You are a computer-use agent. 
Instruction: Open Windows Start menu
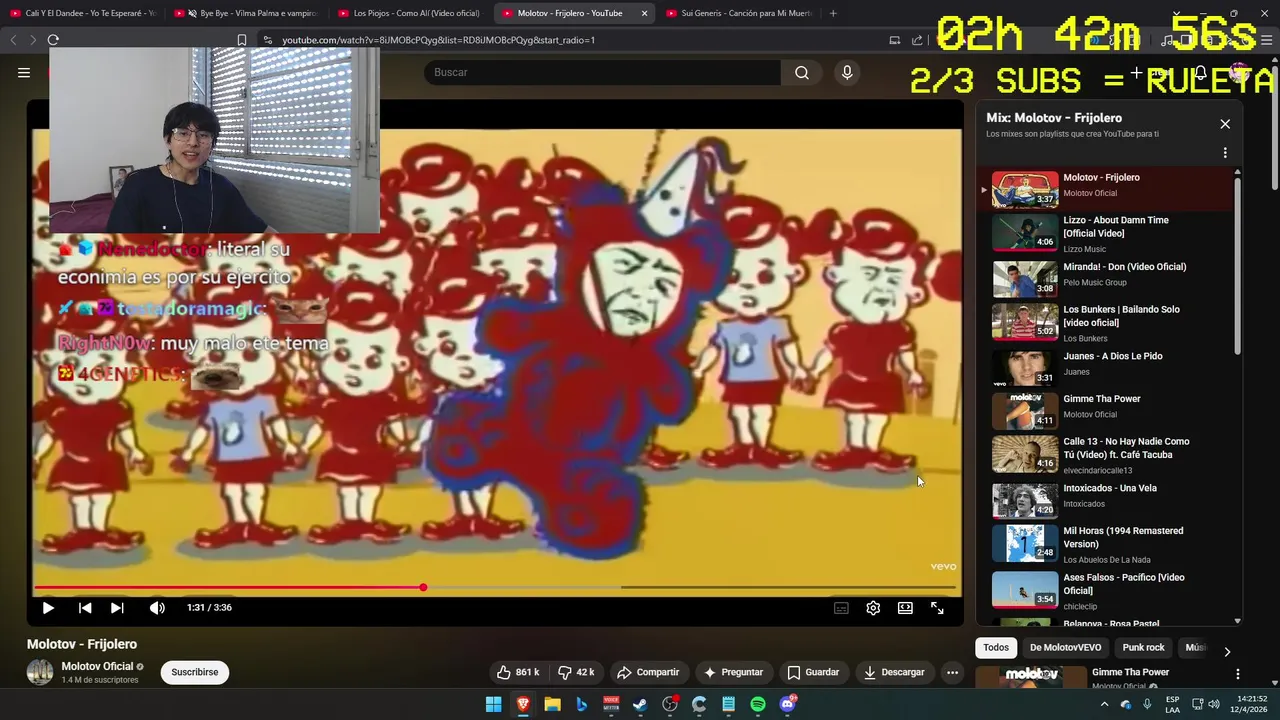(x=493, y=704)
